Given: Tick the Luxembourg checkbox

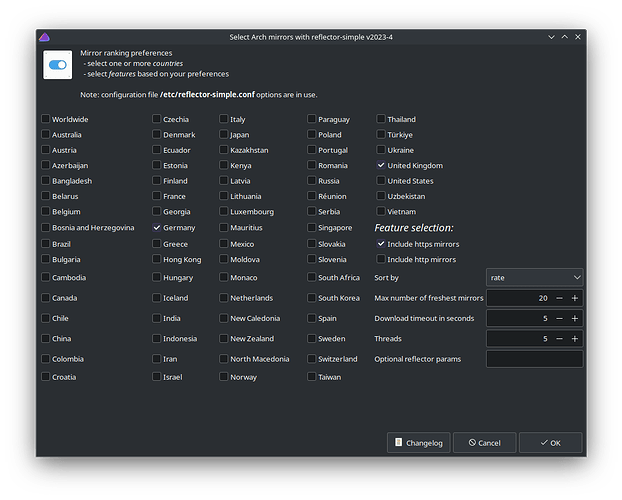Looking at the screenshot, I should pos(224,212).
